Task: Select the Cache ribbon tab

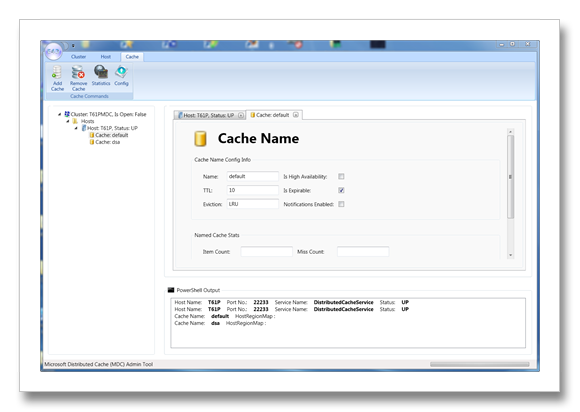Action: pos(132,57)
